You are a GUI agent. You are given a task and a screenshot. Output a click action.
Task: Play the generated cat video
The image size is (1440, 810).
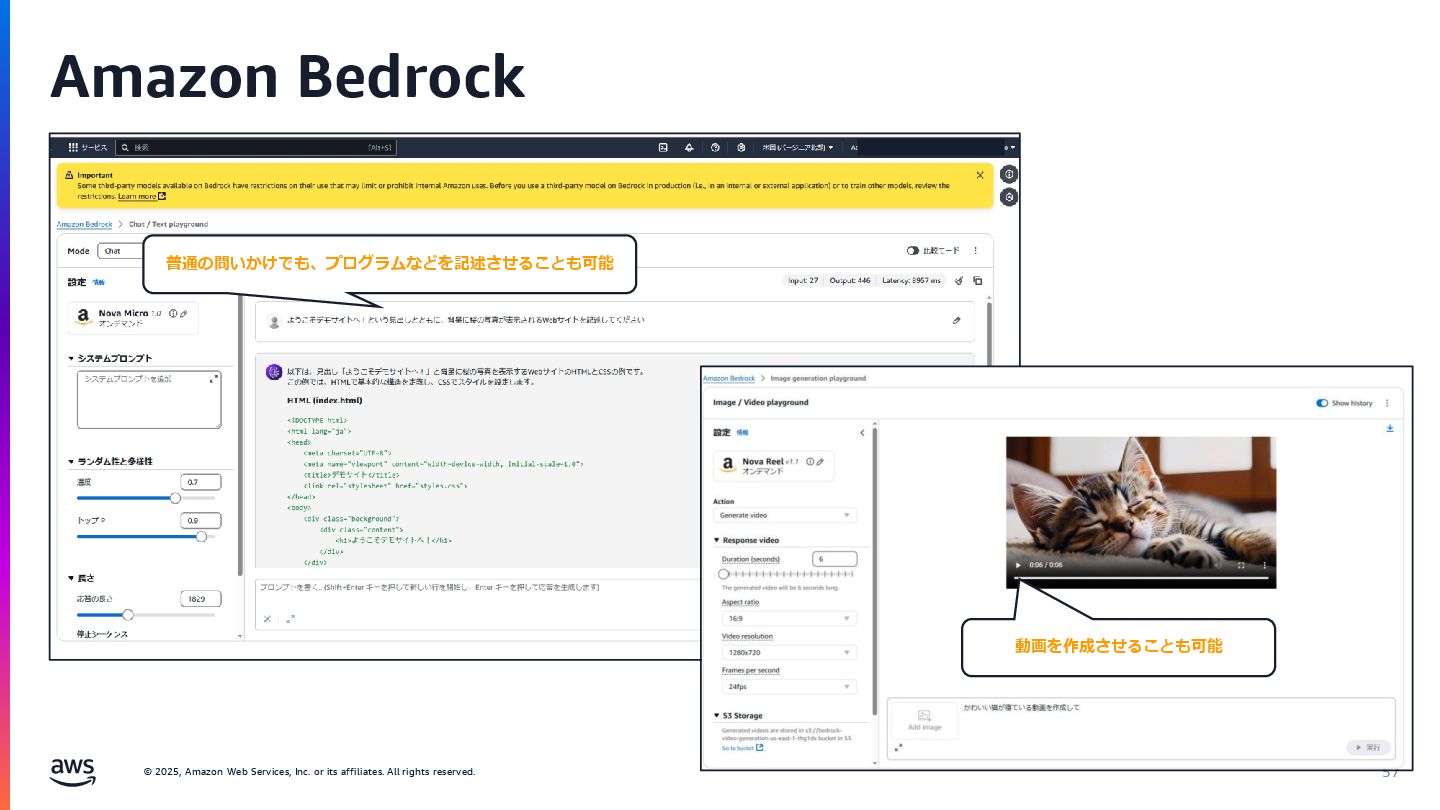[x=1018, y=565]
